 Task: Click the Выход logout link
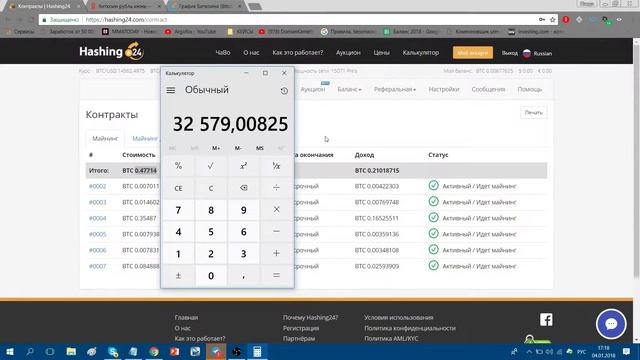[x=510, y=53]
